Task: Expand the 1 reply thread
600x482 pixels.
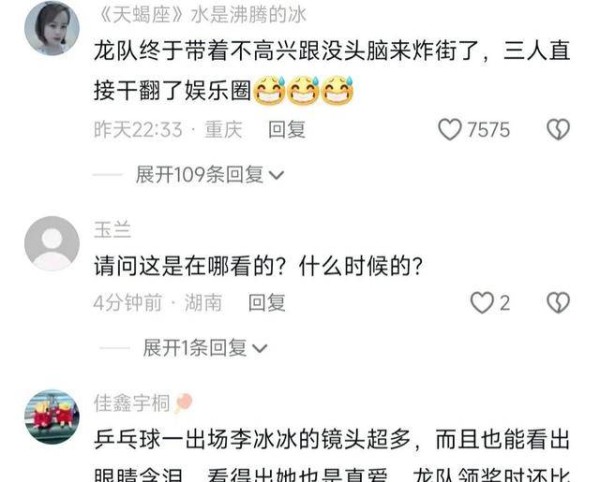Action: pos(205,348)
